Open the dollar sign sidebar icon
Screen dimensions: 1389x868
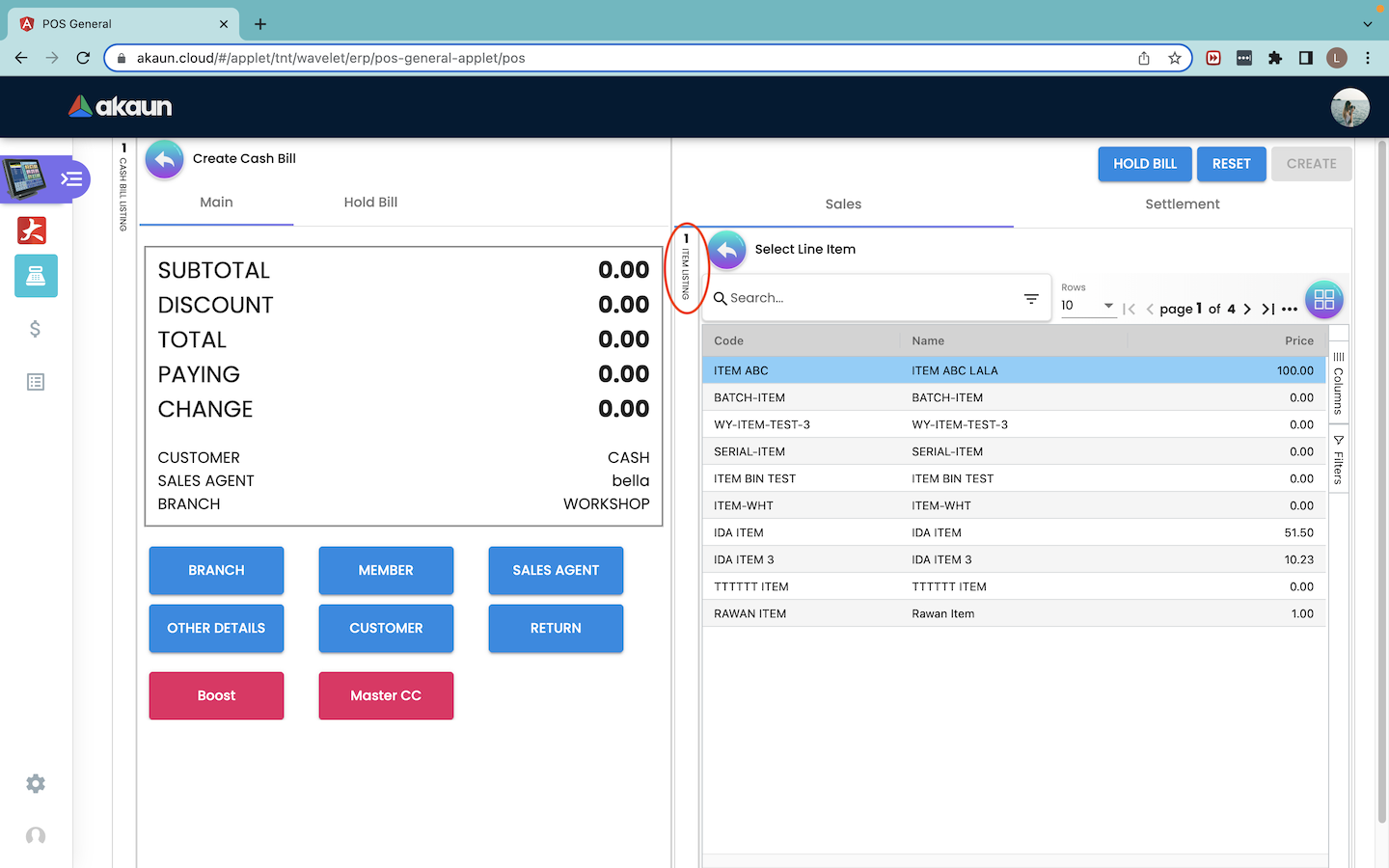tap(36, 330)
